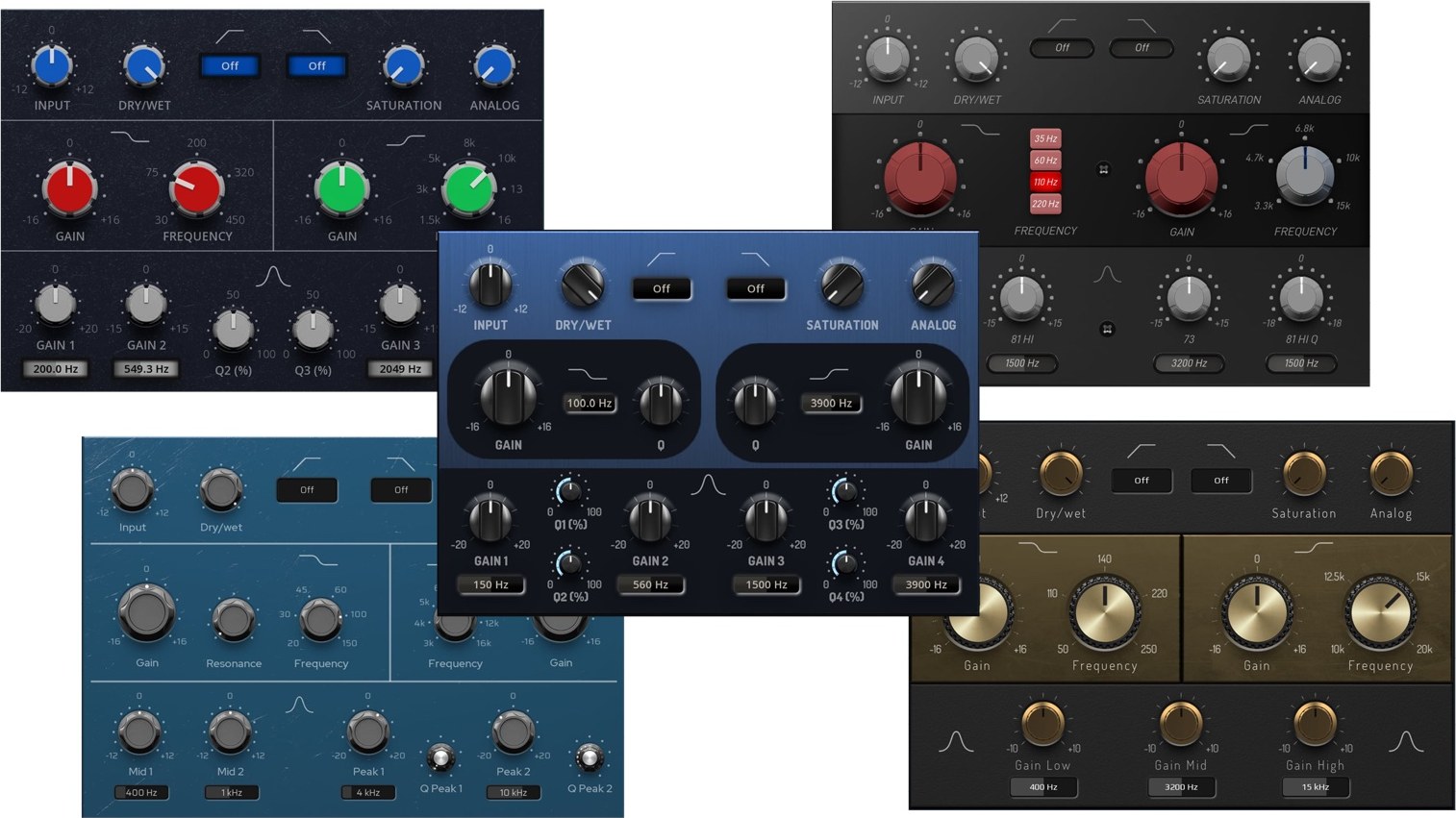This screenshot has height=818, width=1456.
Task: Open the 15 kHz field under Gain High
Action: [1315, 787]
